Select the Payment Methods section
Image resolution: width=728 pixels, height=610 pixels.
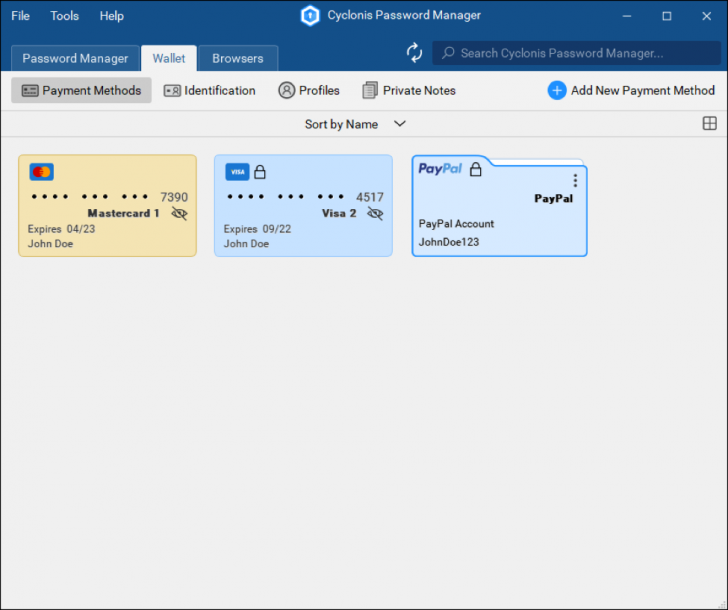coord(81,90)
